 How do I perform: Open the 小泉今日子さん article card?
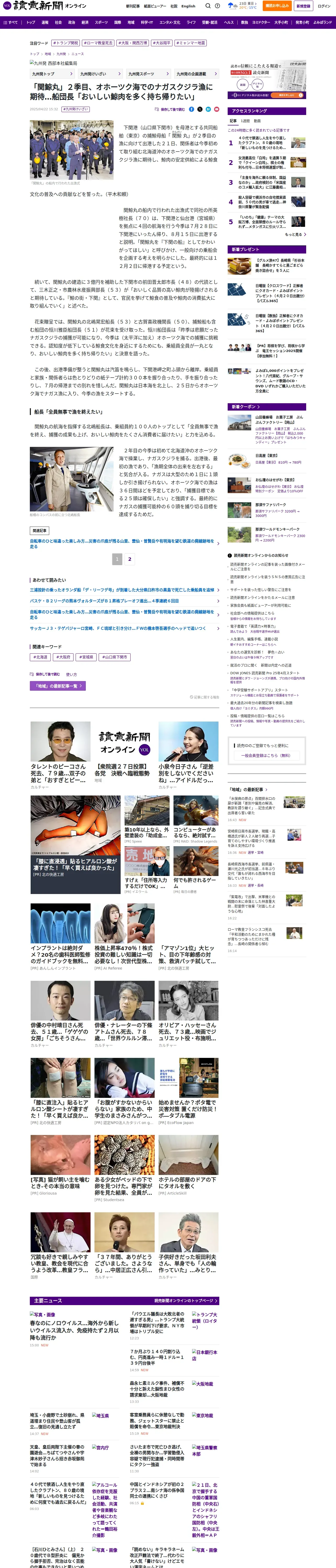pos(188,756)
